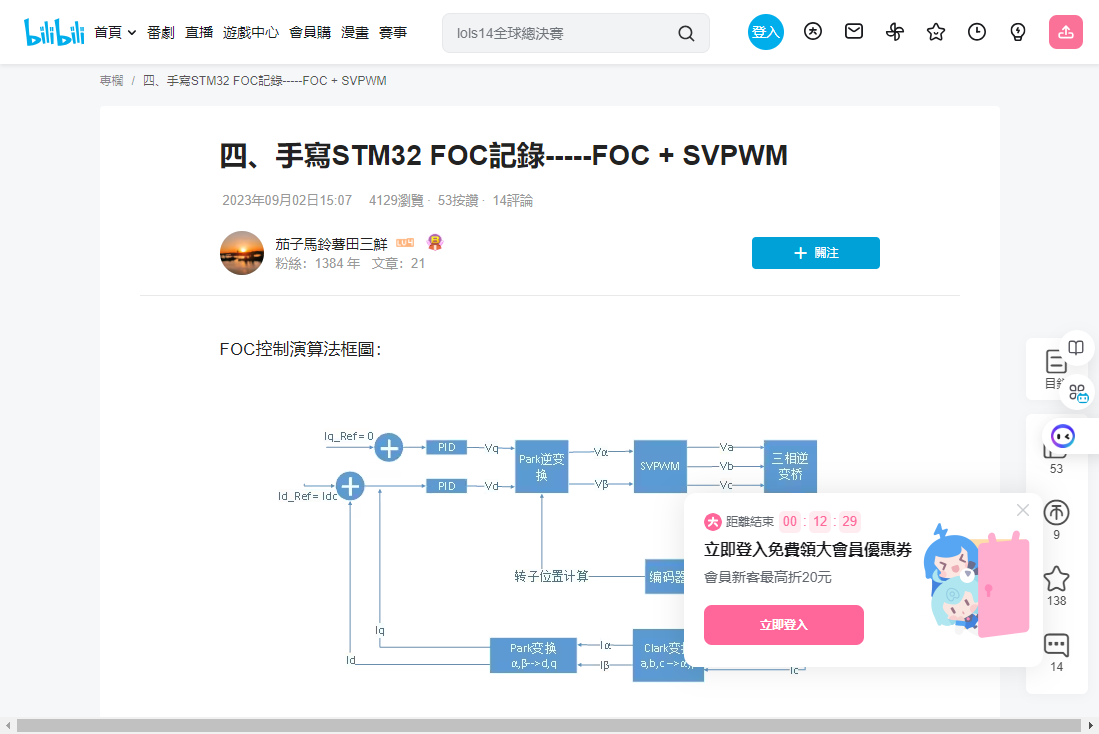This screenshot has height=734, width=1099.
Task: Open 遊戲中心 page
Action: (x=250, y=33)
